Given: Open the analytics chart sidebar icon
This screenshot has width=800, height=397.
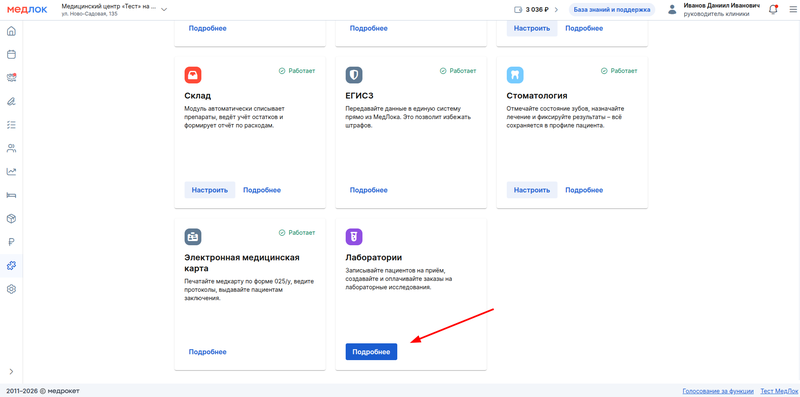Looking at the screenshot, I should coord(11,171).
